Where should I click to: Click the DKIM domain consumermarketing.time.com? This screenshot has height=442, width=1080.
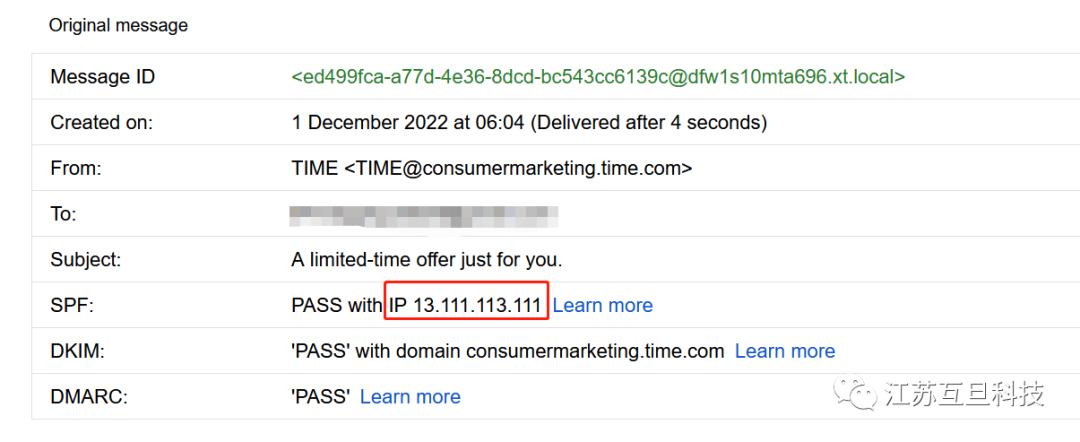(x=595, y=351)
